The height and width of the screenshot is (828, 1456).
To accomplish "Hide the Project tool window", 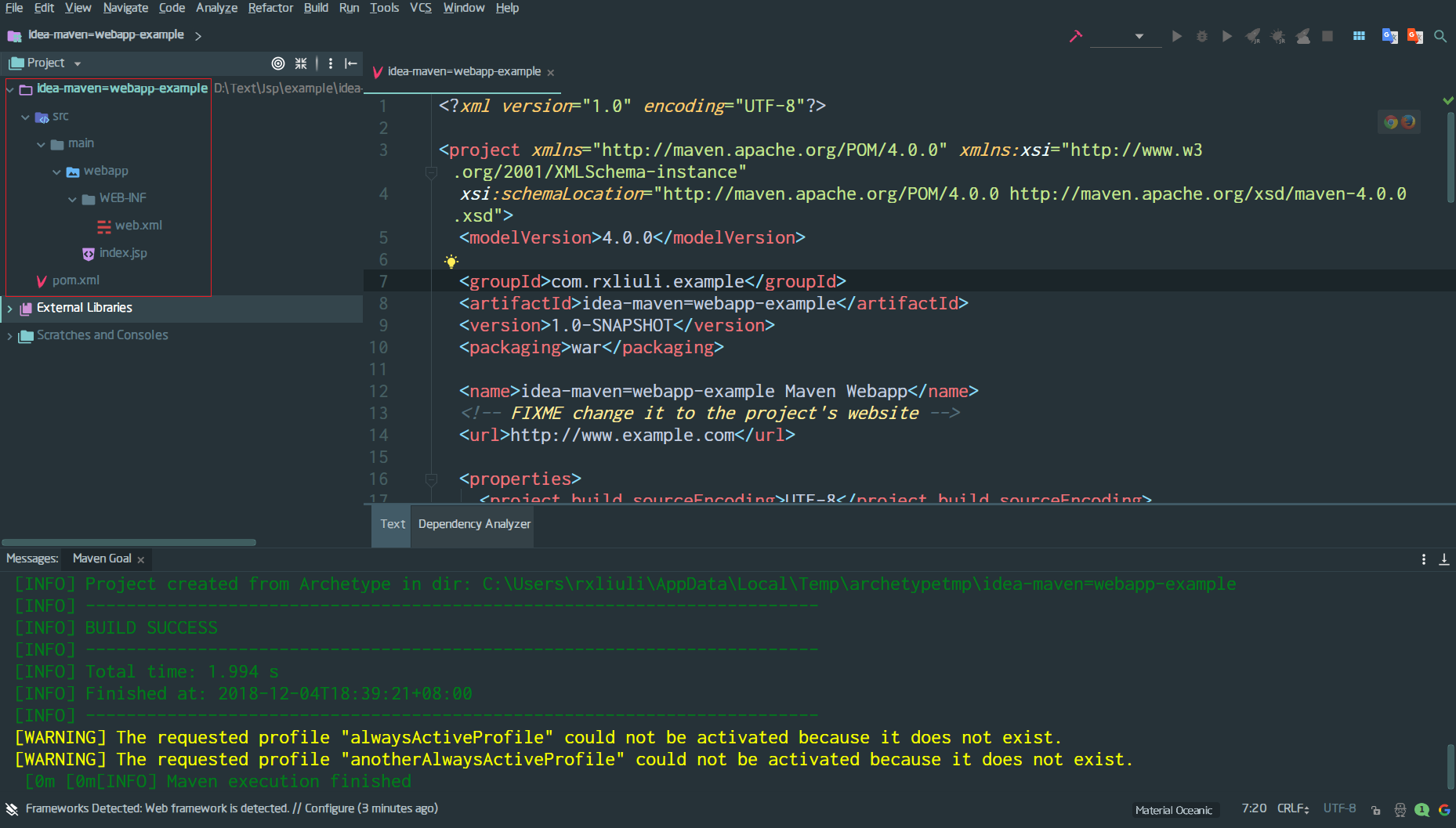I will (x=351, y=63).
